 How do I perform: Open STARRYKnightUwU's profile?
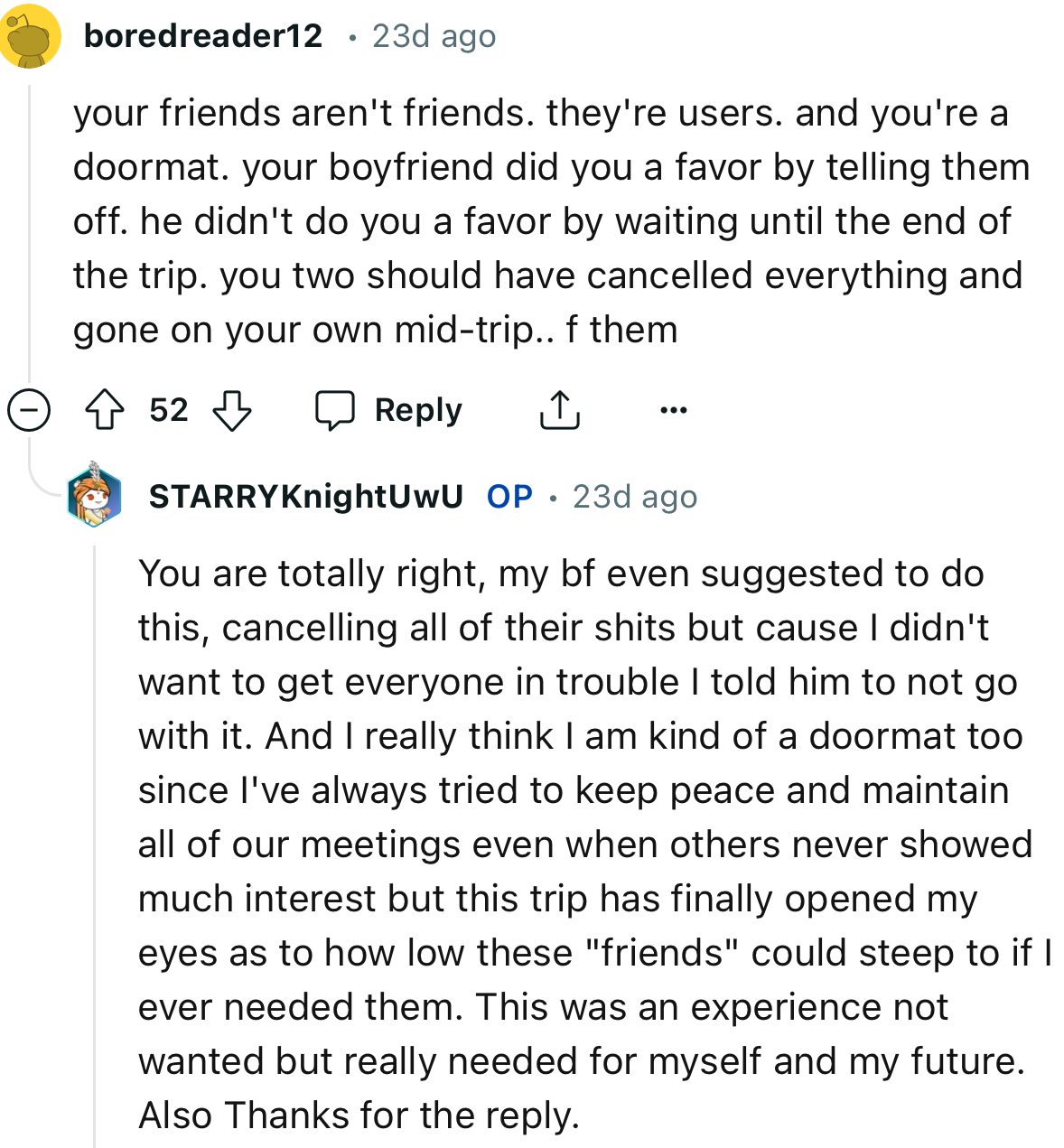click(x=306, y=495)
